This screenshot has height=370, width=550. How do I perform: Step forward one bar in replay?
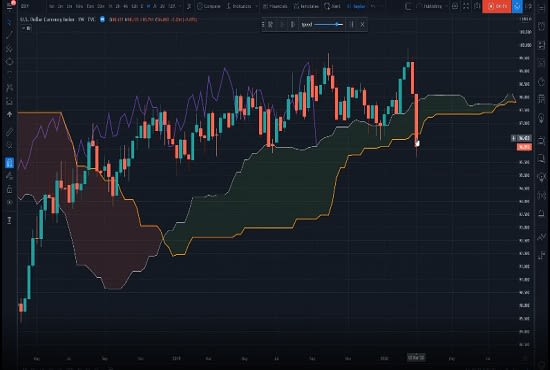(292, 24)
